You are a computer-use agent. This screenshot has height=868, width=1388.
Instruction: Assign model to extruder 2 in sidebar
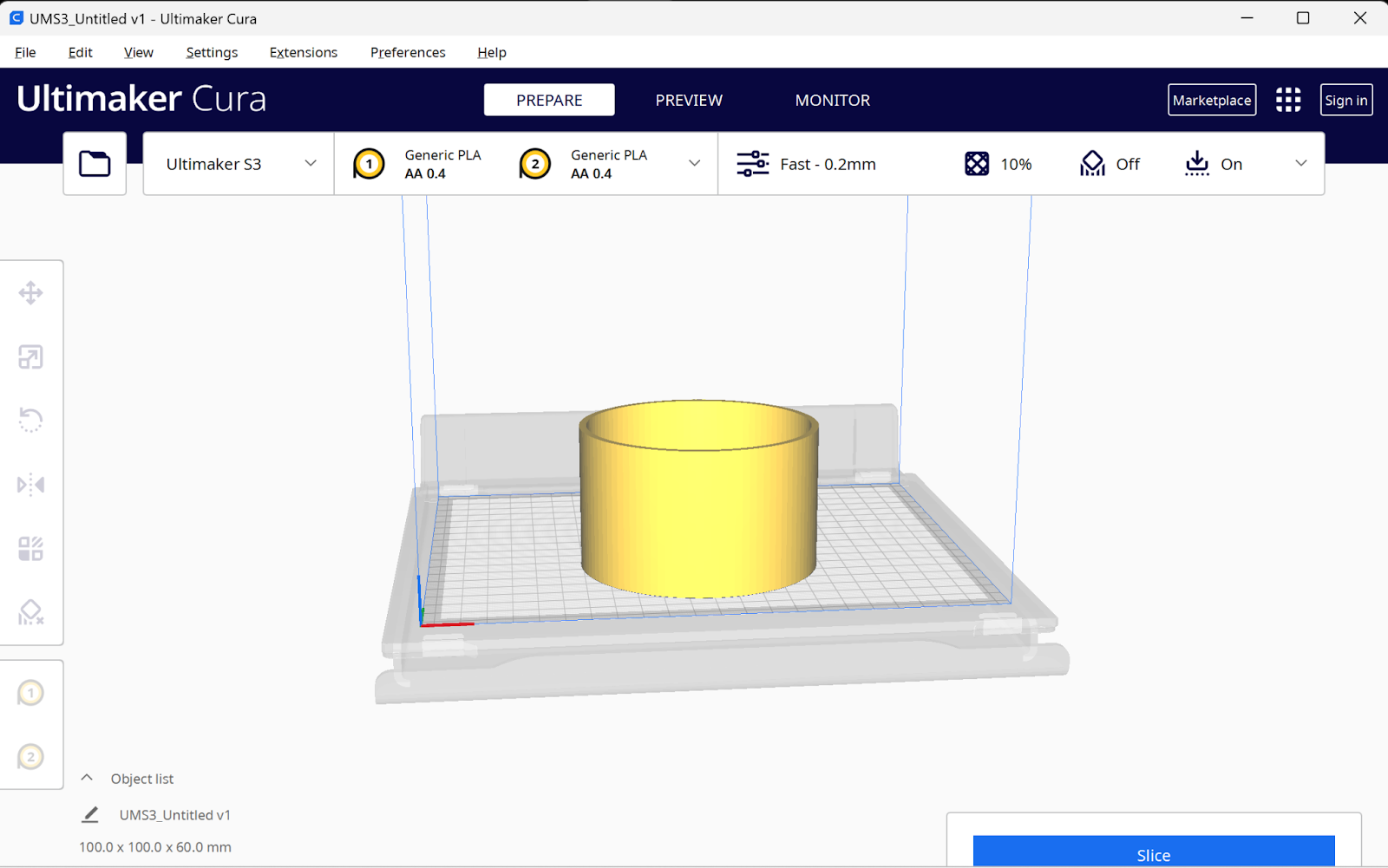[31, 757]
